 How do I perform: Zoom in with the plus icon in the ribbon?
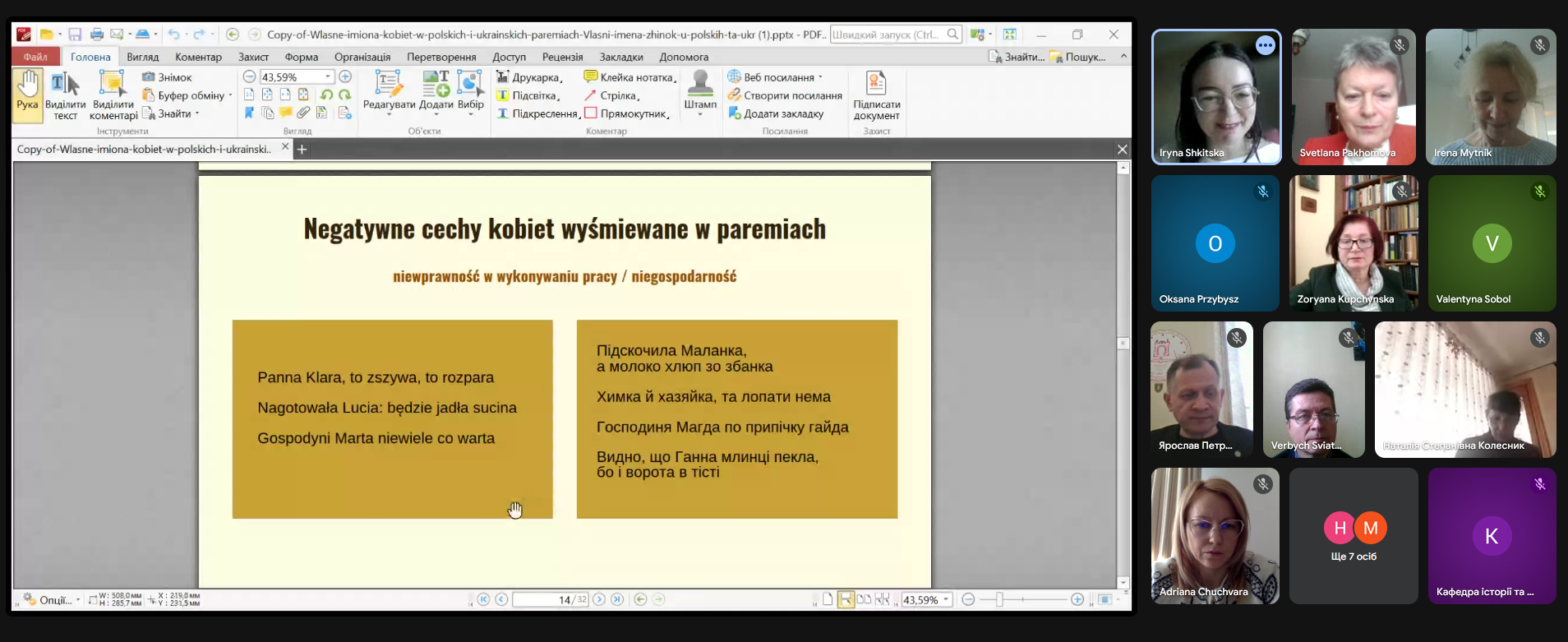(345, 76)
